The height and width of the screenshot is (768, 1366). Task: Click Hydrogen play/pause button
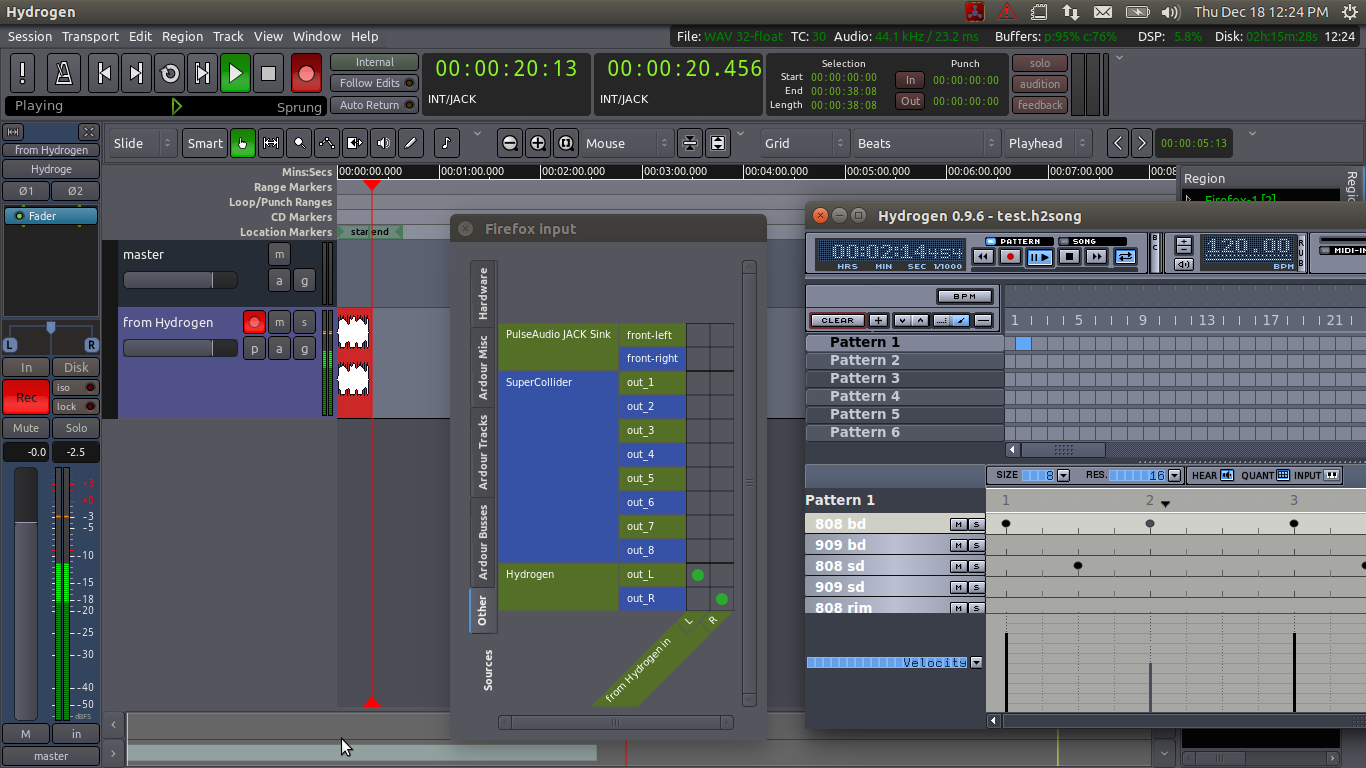[x=1040, y=257]
